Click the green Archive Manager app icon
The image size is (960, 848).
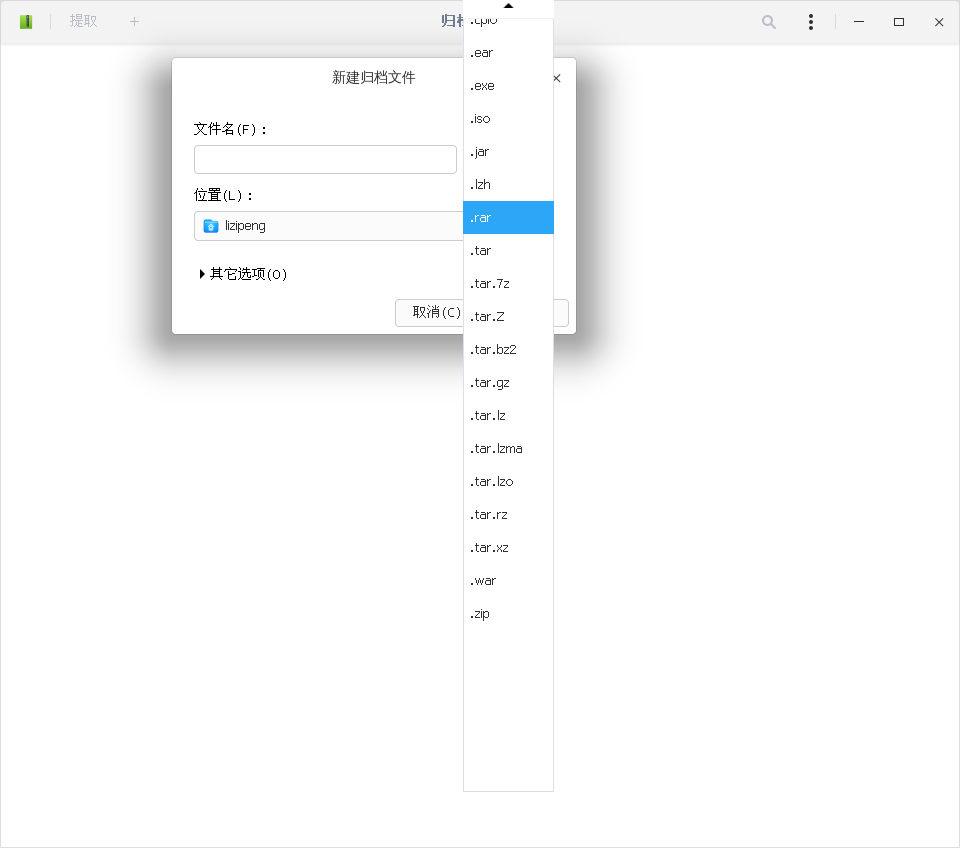pos(25,21)
